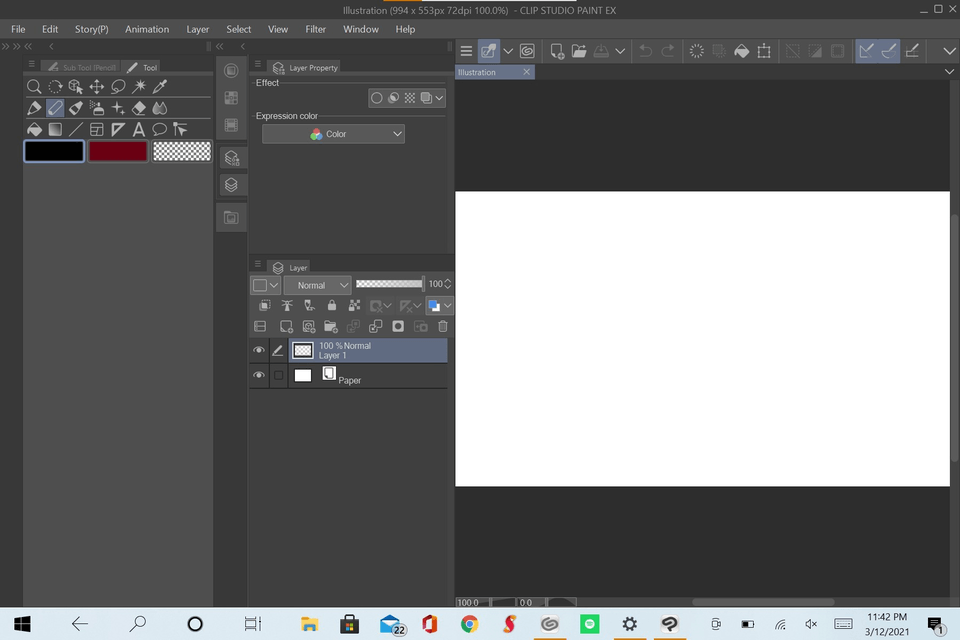Toggle Snap to Special Ruler in command bar
Image resolution: width=960 pixels, height=640 pixels.
pos(888,51)
